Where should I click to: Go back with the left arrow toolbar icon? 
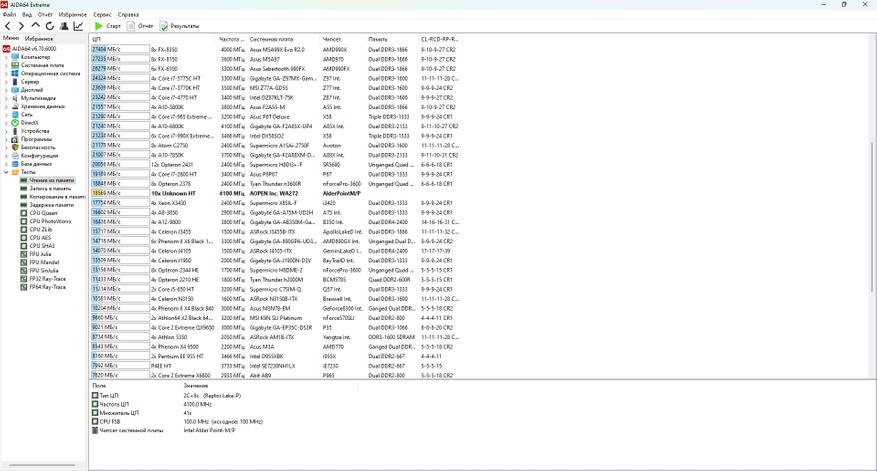coord(7,26)
